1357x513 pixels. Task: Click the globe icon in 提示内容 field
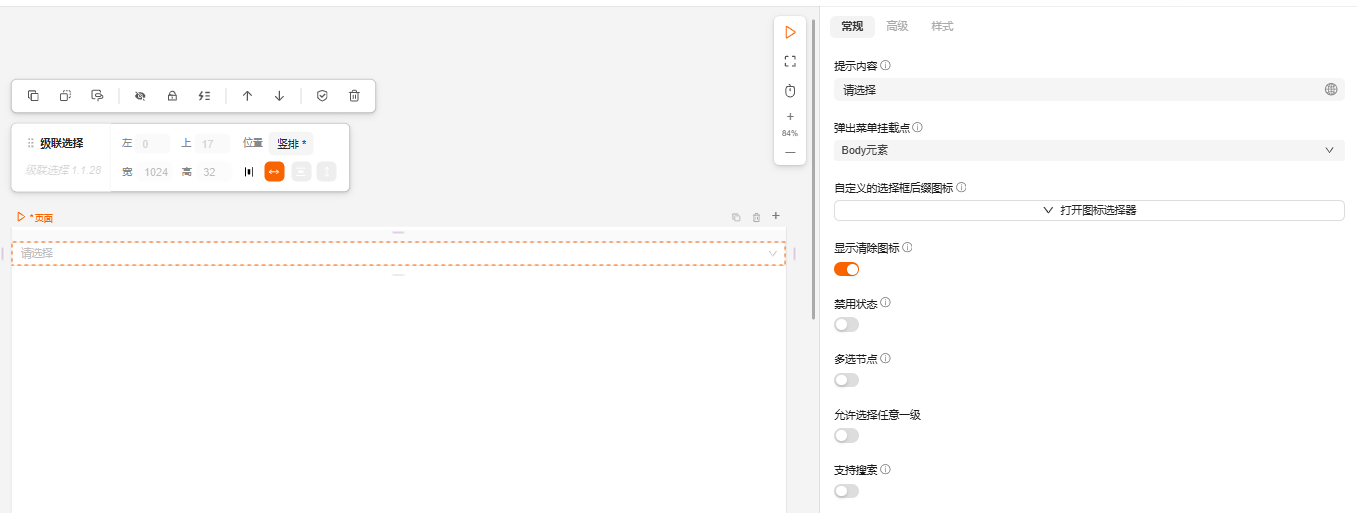pyautogui.click(x=1331, y=89)
